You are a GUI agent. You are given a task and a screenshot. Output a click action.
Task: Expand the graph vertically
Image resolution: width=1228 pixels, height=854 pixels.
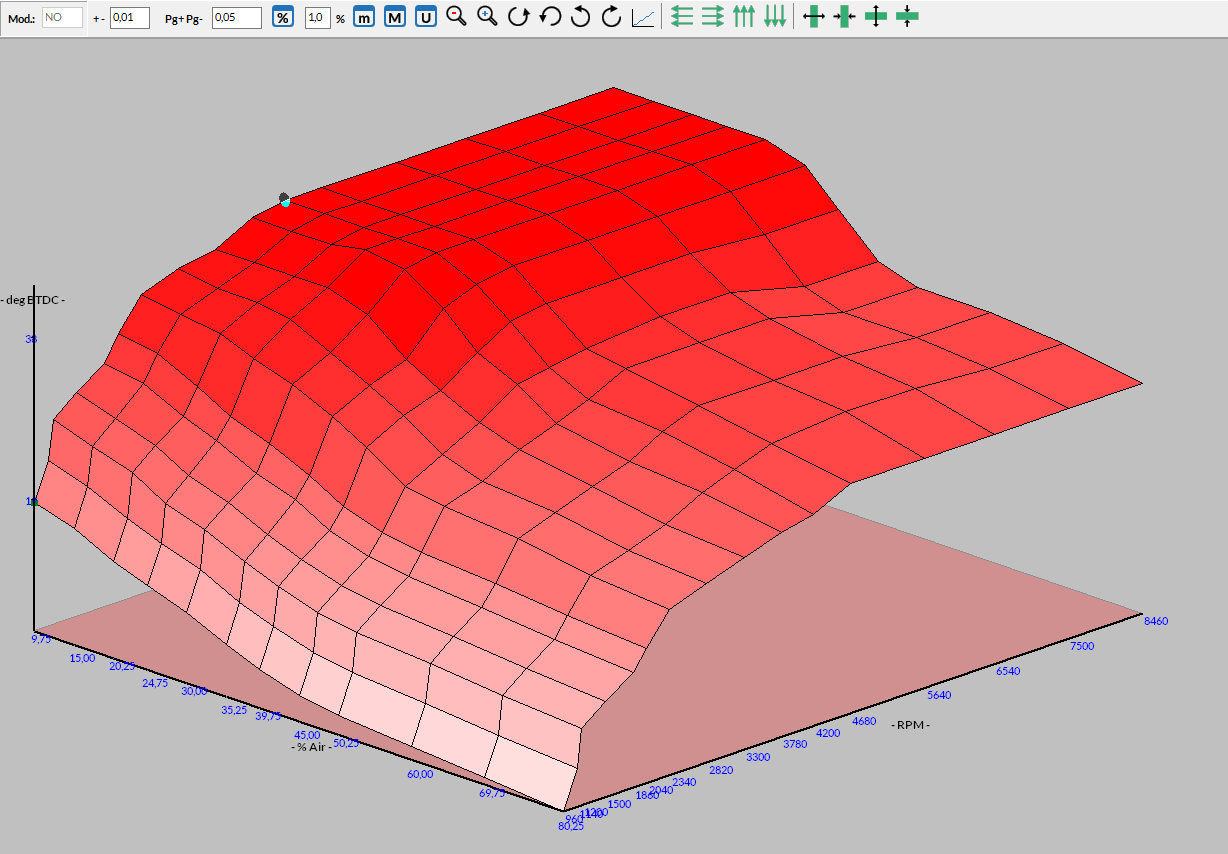point(876,17)
